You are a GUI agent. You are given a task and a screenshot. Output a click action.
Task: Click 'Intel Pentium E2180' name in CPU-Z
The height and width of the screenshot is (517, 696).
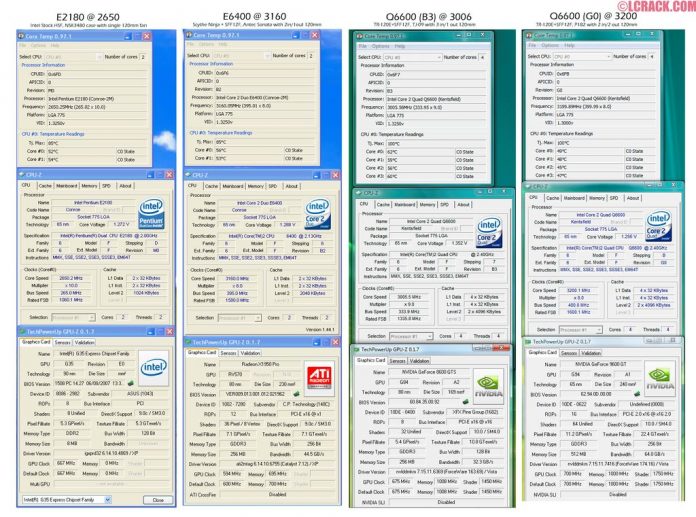pos(93,202)
